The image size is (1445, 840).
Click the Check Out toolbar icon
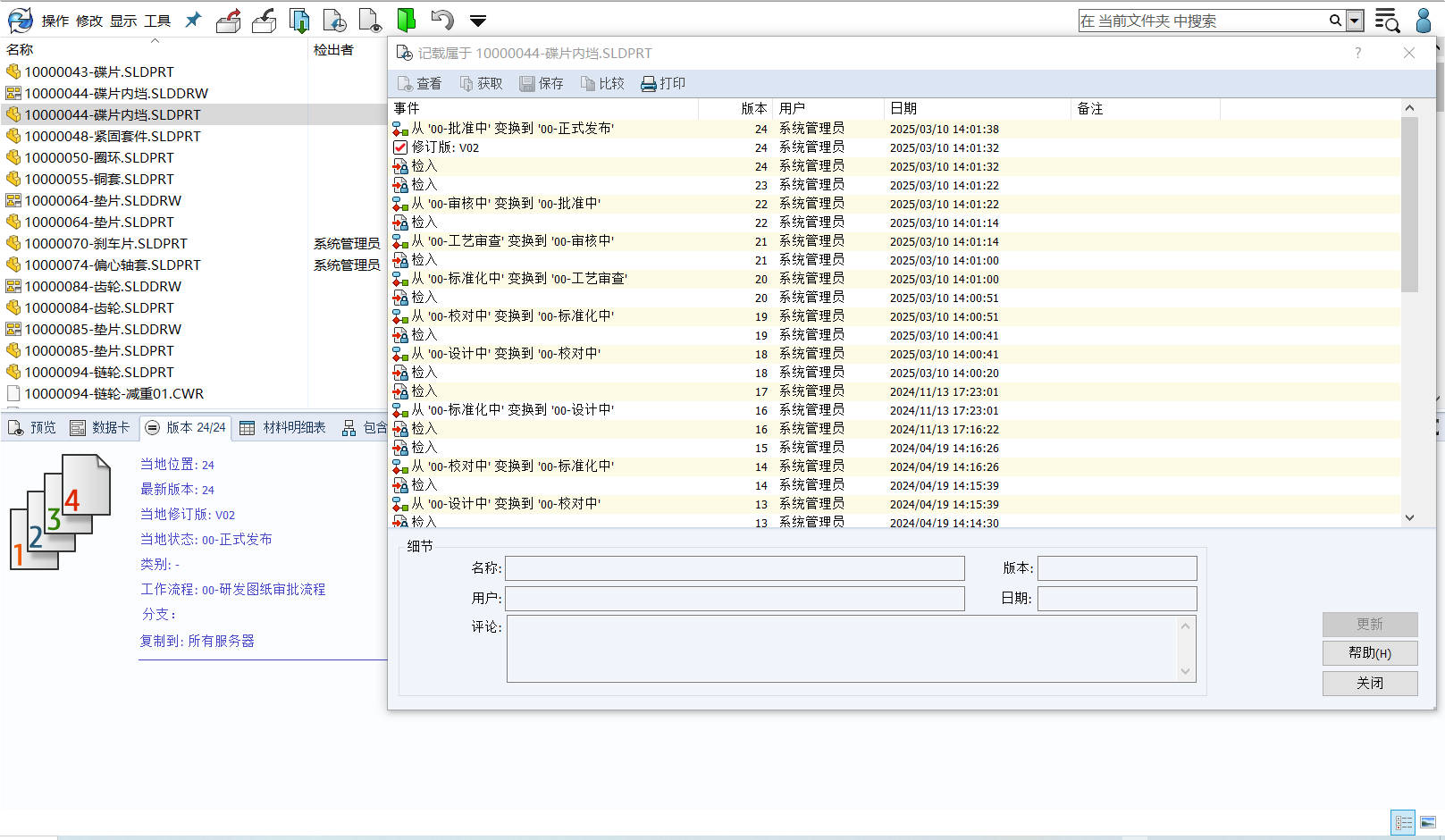(229, 21)
